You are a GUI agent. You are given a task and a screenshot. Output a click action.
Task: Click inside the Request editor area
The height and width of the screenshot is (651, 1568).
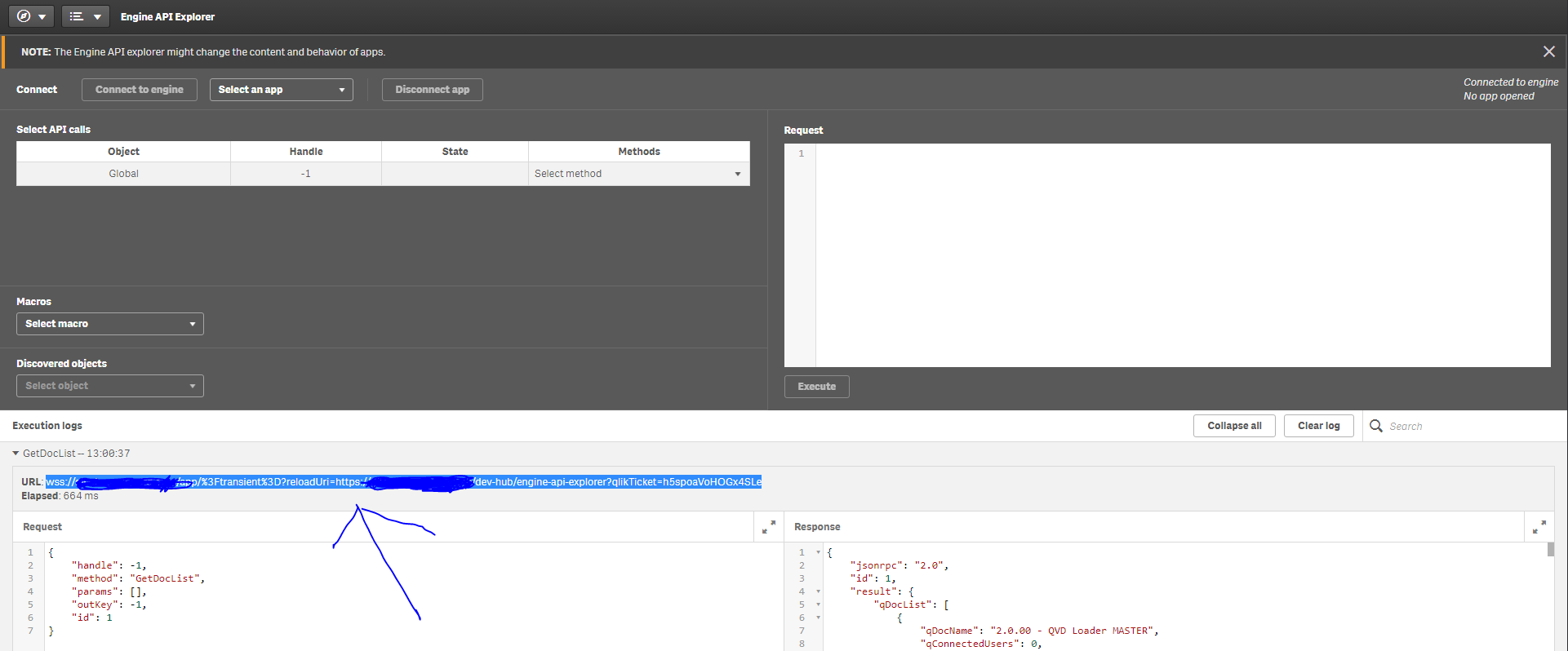[1182, 255]
